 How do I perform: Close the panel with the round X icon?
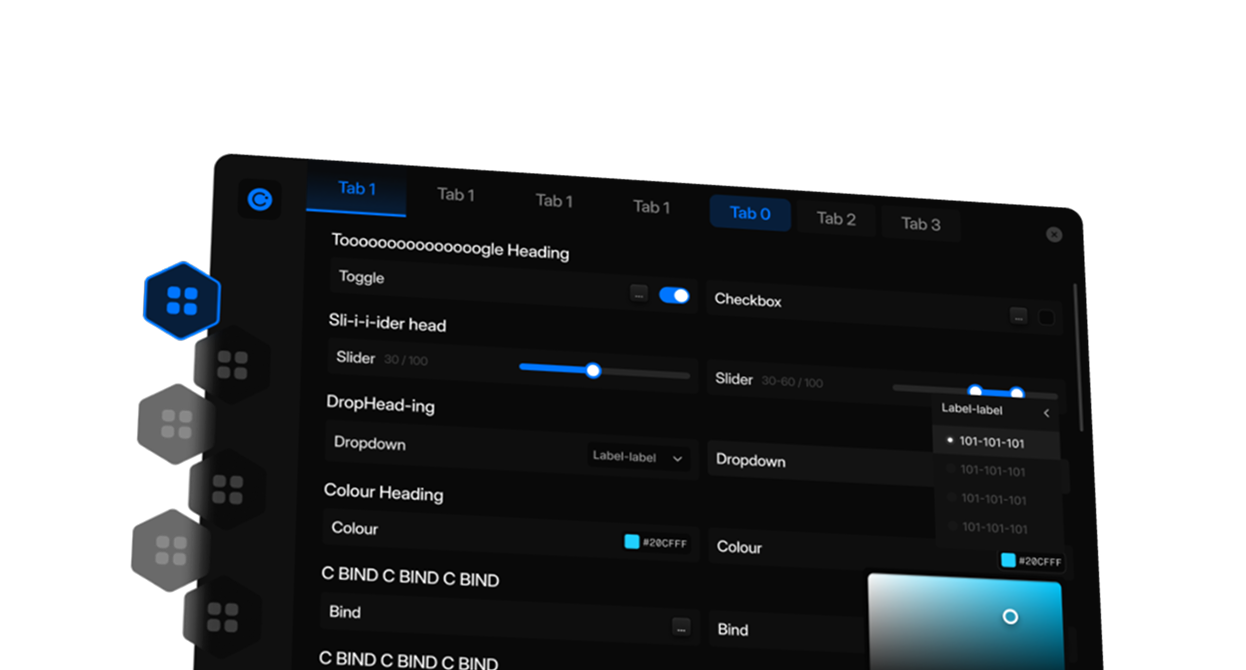coord(1054,234)
